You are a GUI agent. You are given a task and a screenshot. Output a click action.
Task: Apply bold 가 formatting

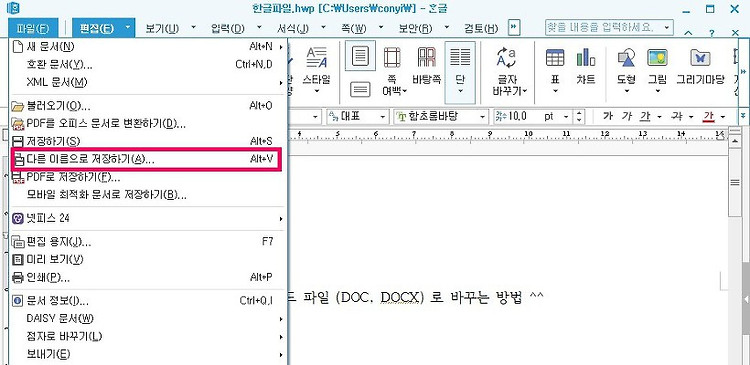608,116
